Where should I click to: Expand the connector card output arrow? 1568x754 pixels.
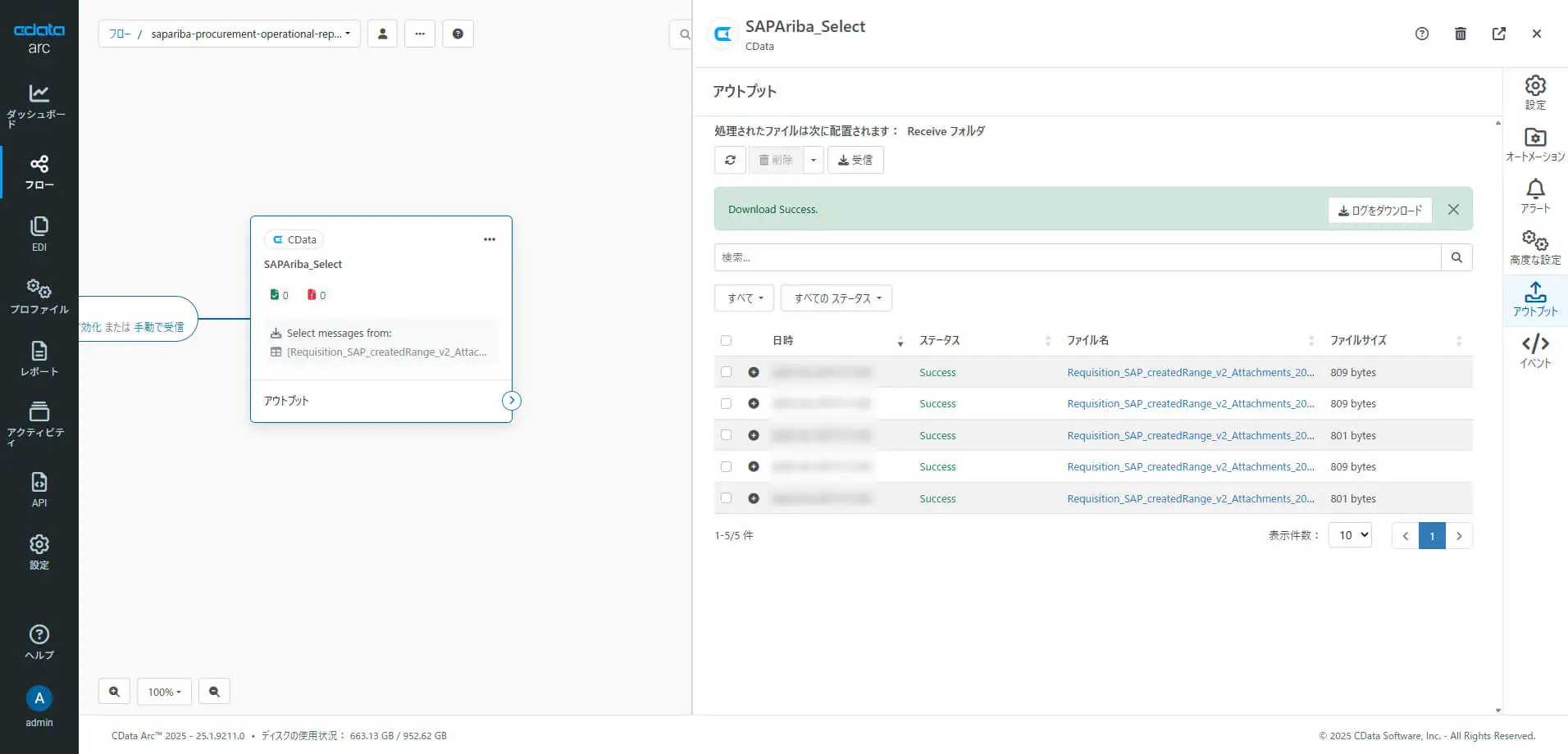(512, 401)
